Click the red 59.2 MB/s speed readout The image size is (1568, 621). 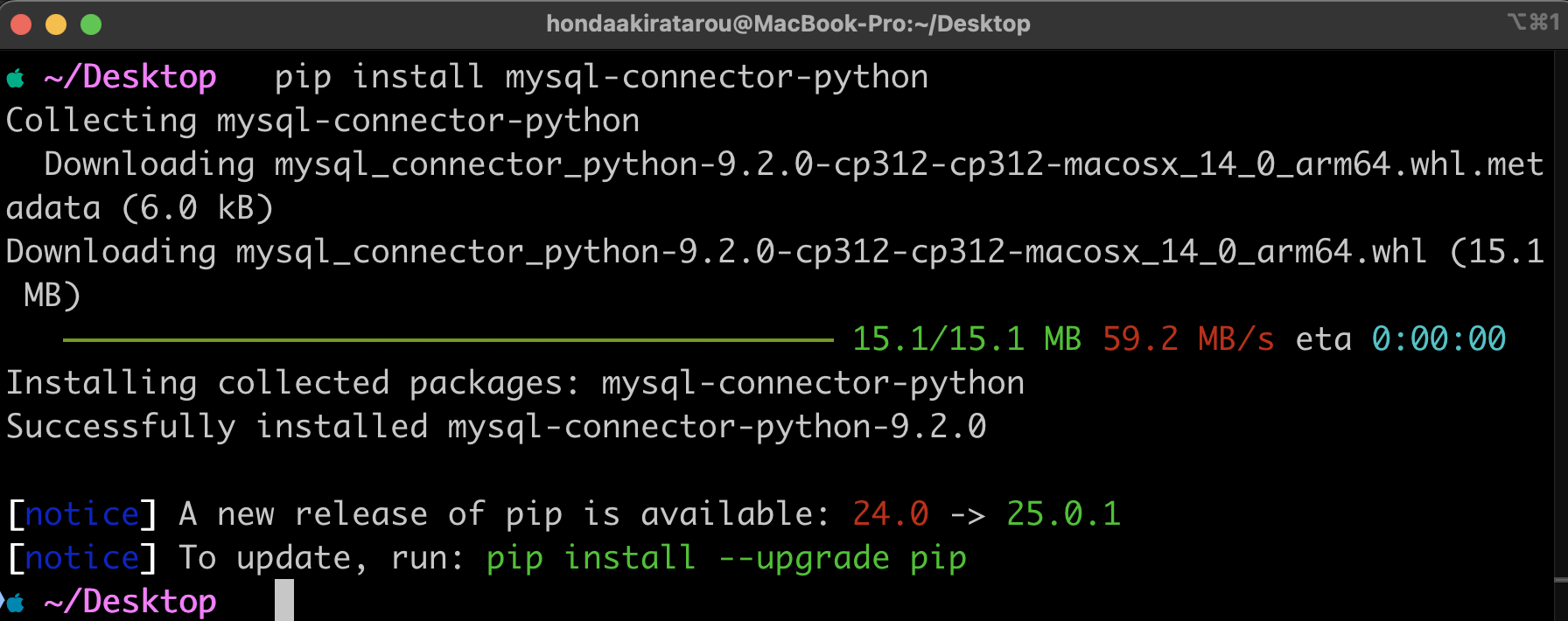[1186, 338]
